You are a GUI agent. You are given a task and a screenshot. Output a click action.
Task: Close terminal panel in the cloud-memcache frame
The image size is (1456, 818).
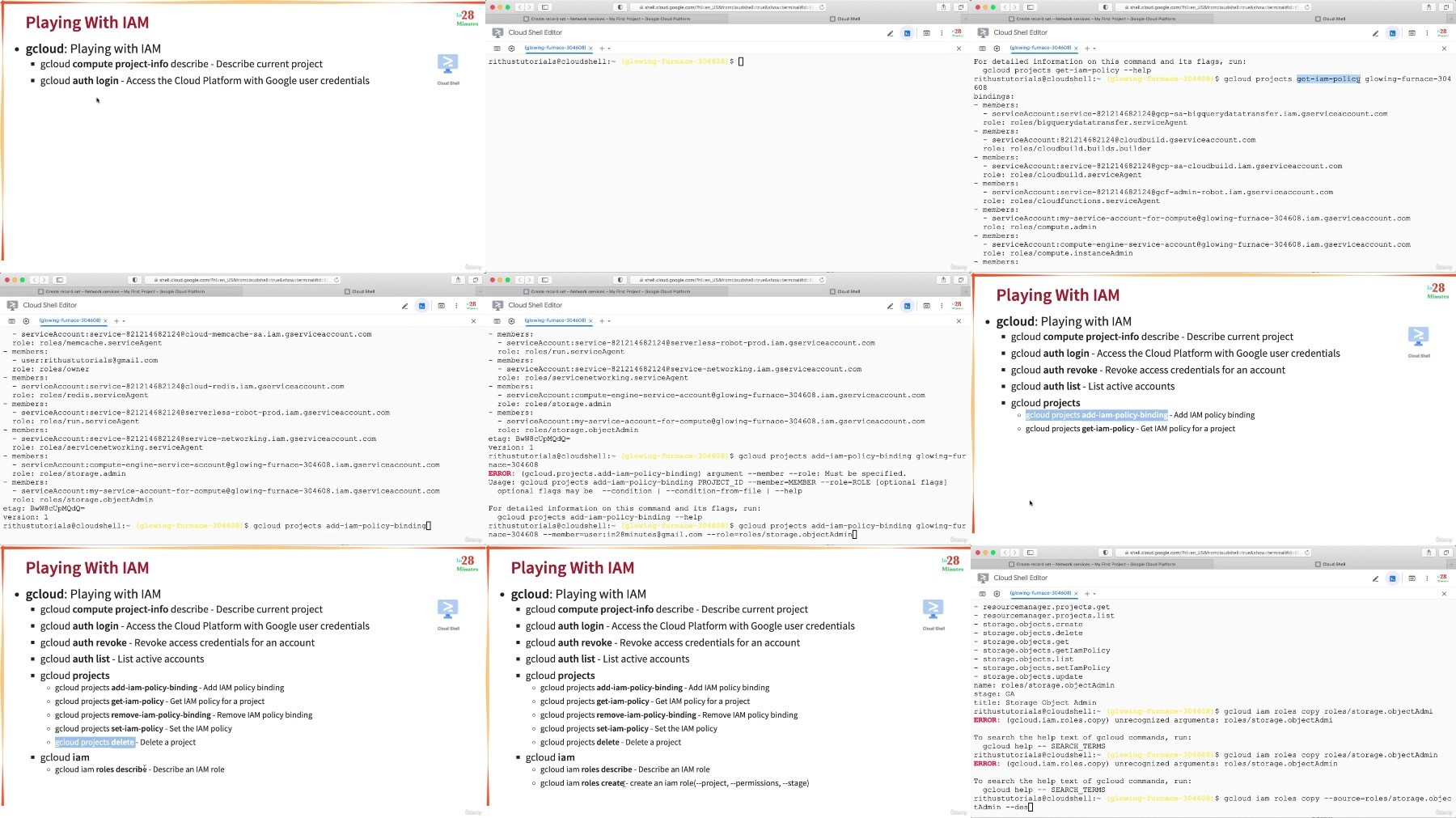coord(473,321)
